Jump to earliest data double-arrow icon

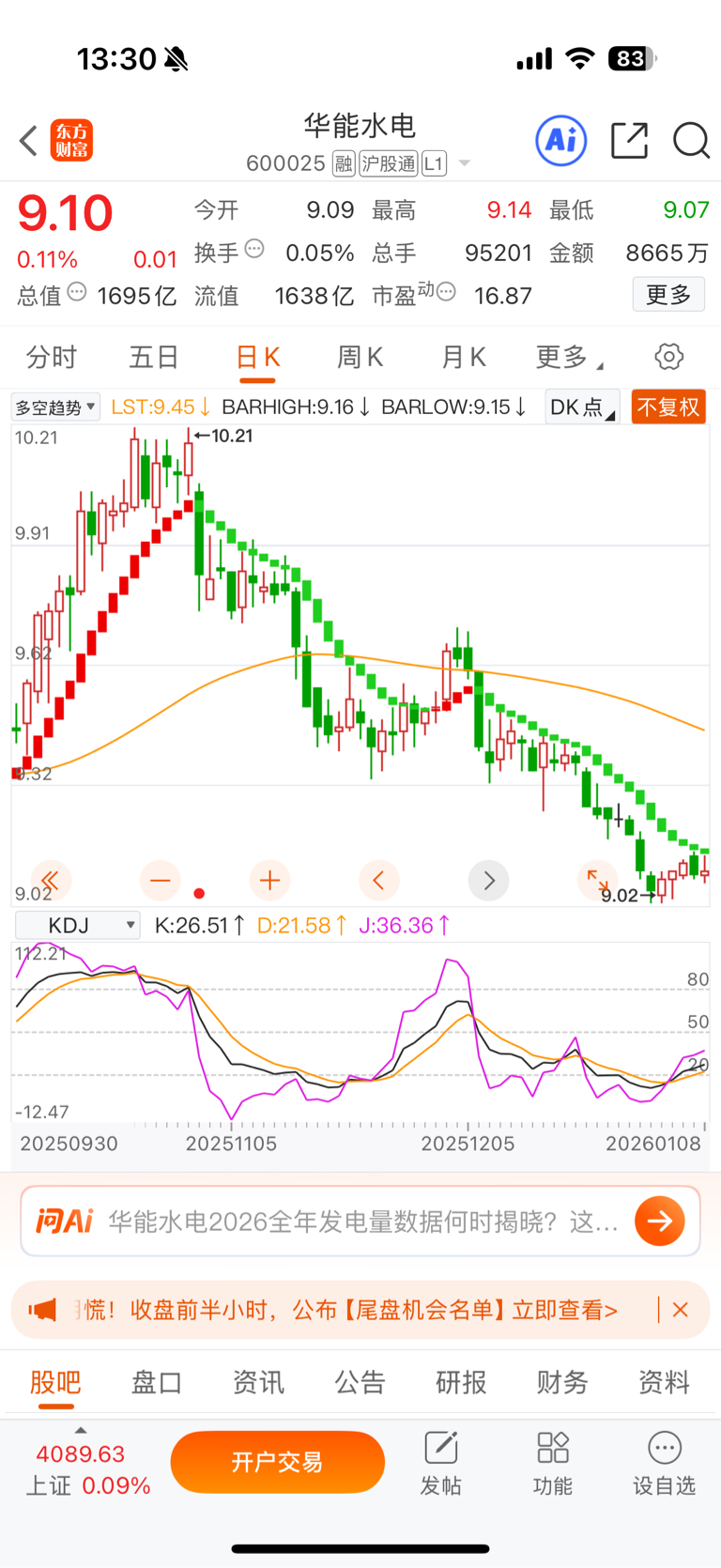coord(51,881)
